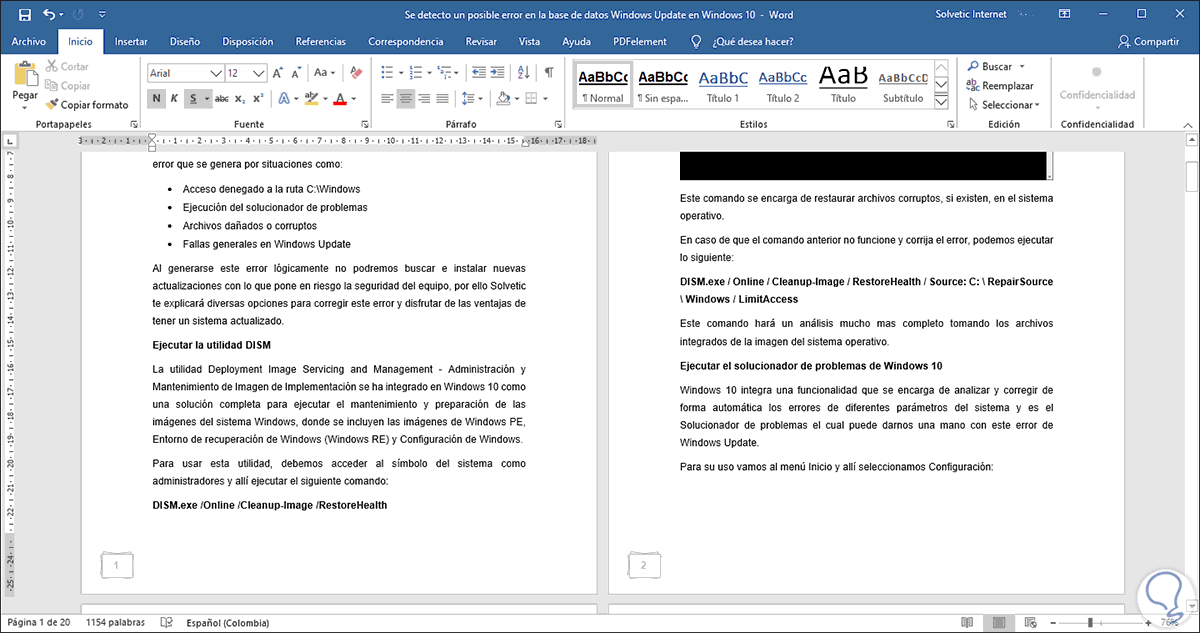The height and width of the screenshot is (633, 1200).
Task: Apply the Título 1 style
Action: tap(723, 86)
